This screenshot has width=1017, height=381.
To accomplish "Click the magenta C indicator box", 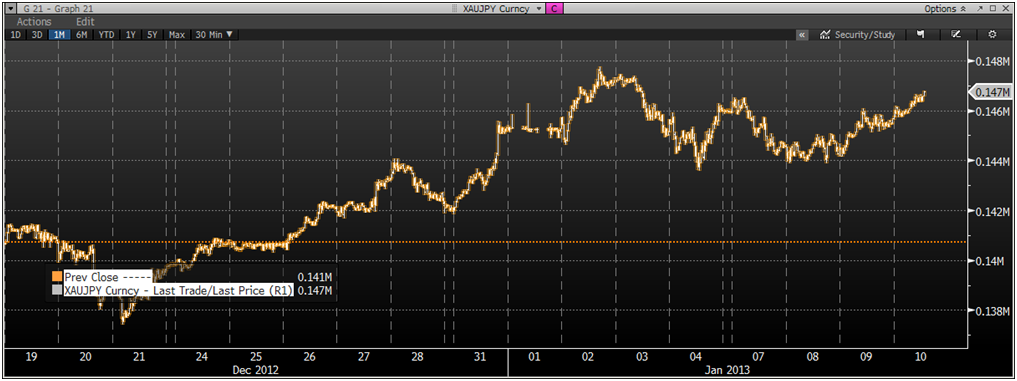I will 555,8.
